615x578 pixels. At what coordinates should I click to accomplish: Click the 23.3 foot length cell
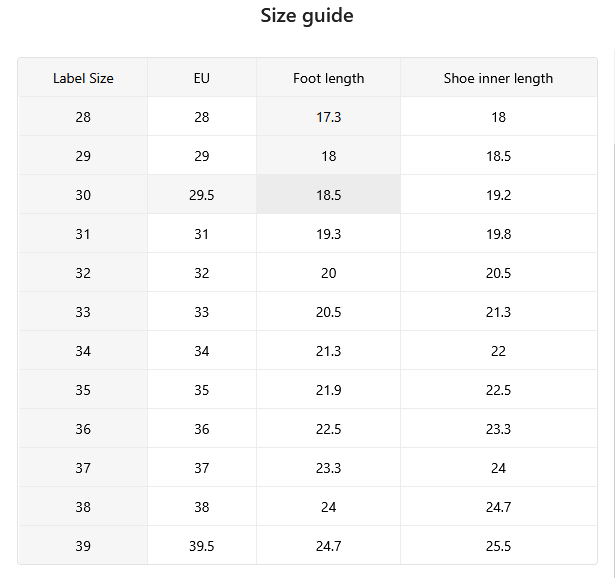[328, 467]
